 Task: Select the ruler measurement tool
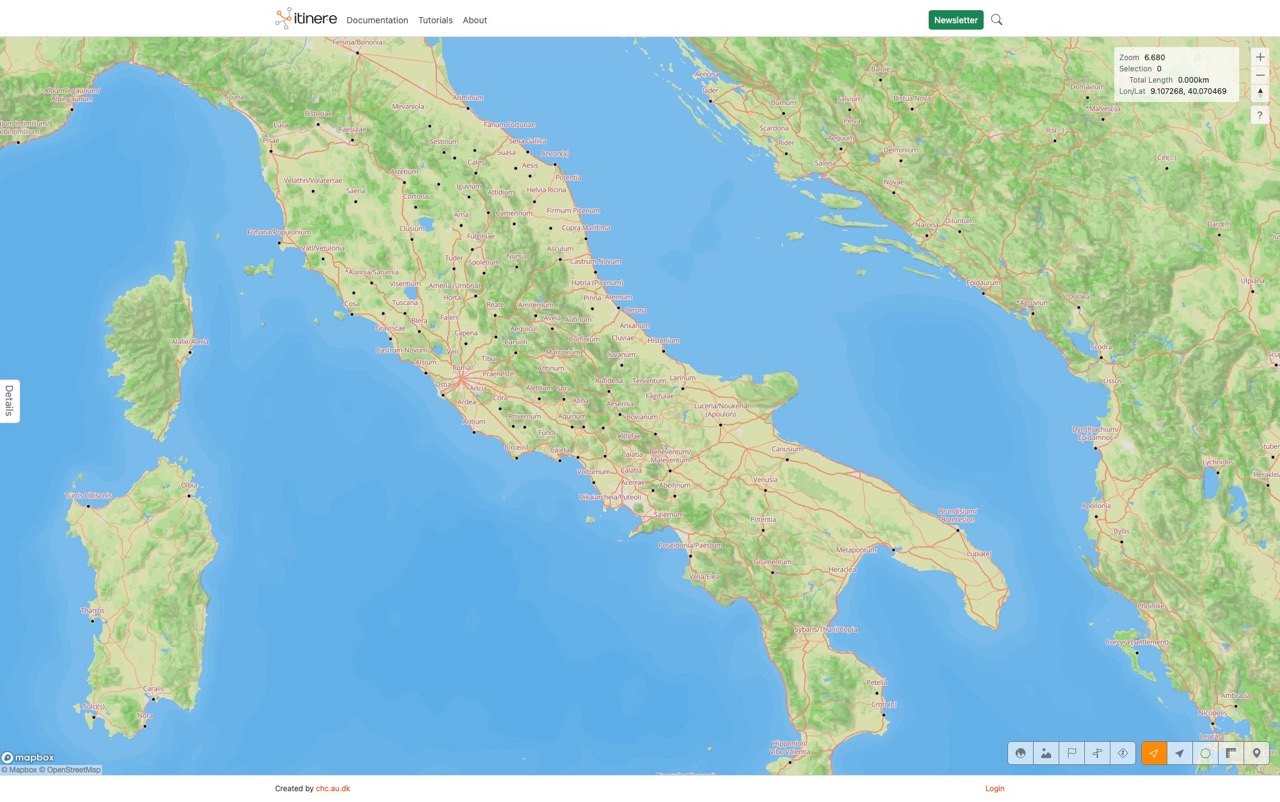pos(1231,753)
